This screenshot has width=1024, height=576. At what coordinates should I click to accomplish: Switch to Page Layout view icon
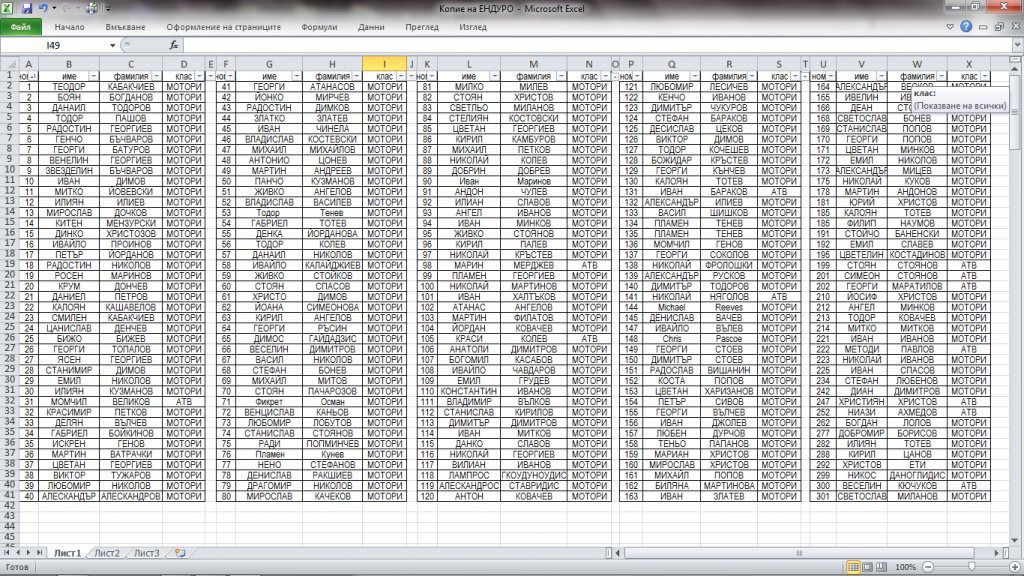click(867, 567)
